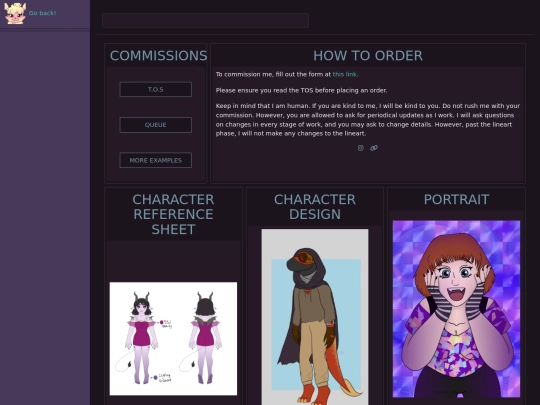Click the chibi avatar icon in the sidebar
The image size is (540, 405).
pyautogui.click(x=15, y=13)
